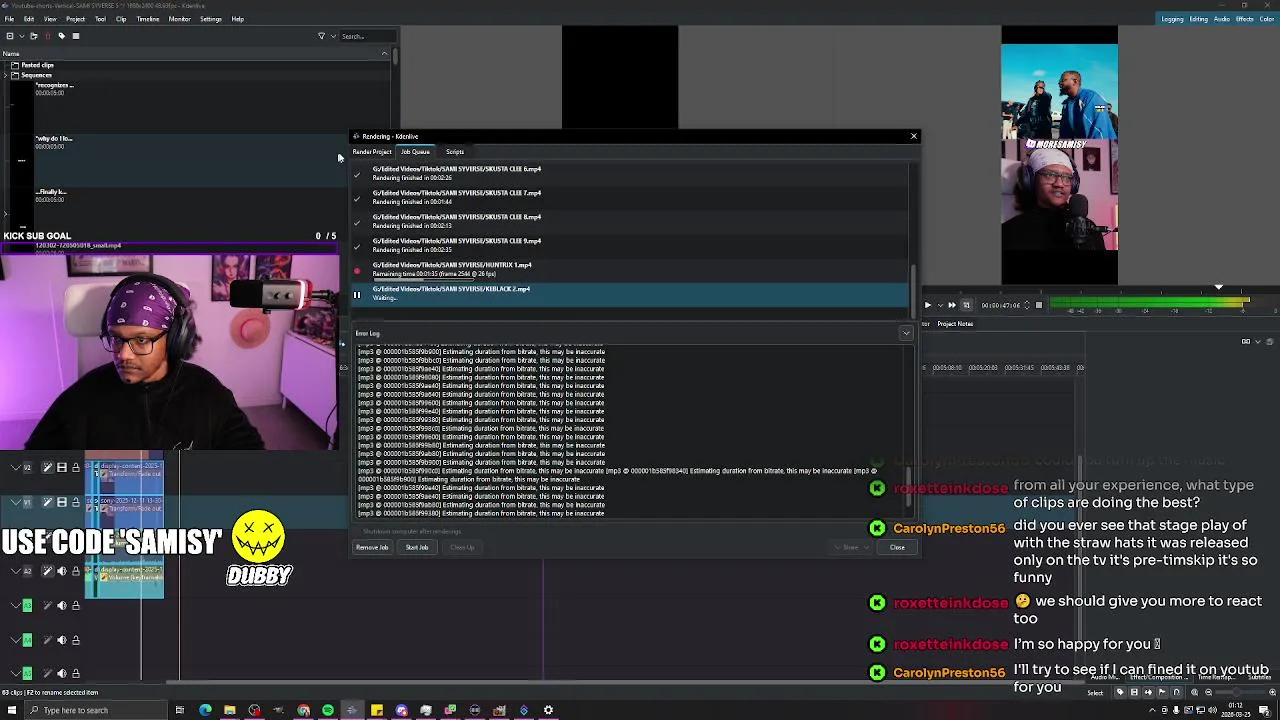1280x720 pixels.
Task: Open the Project Notes tab
Action: coord(955,323)
